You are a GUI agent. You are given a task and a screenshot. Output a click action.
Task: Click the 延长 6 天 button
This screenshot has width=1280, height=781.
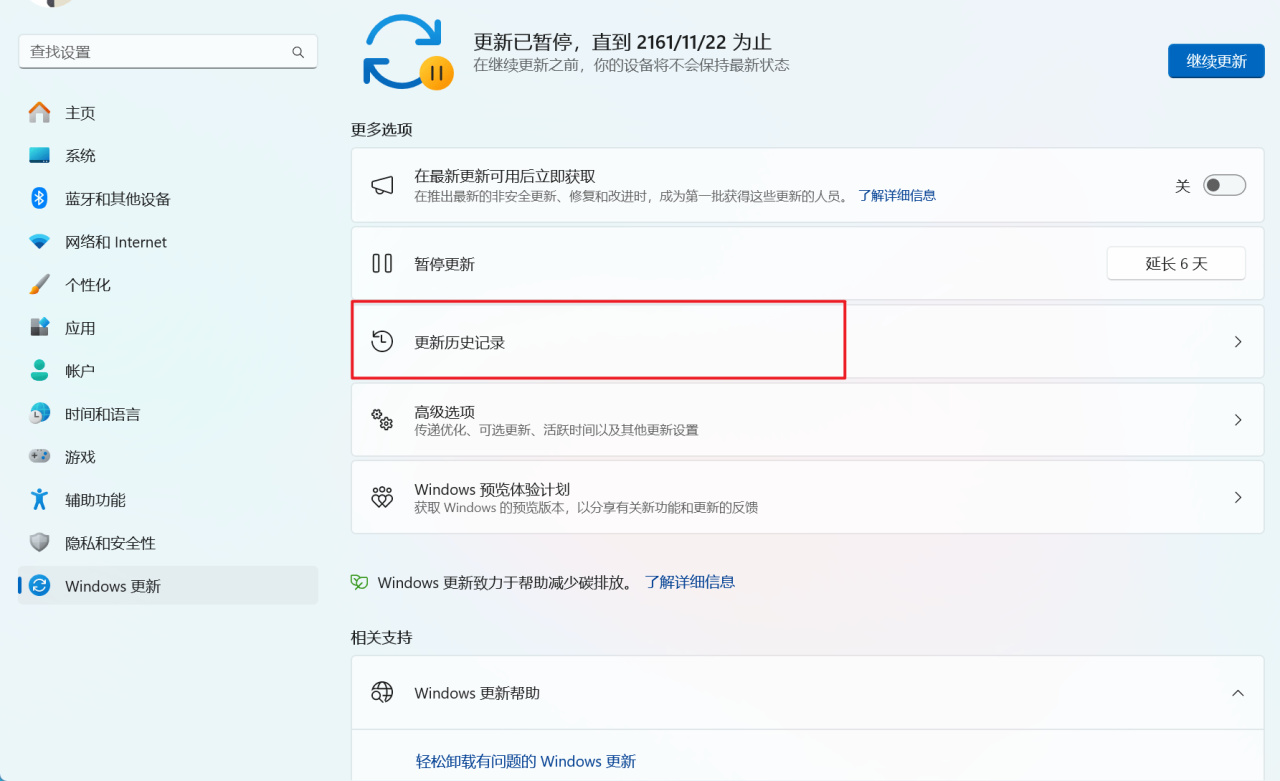click(x=1176, y=264)
